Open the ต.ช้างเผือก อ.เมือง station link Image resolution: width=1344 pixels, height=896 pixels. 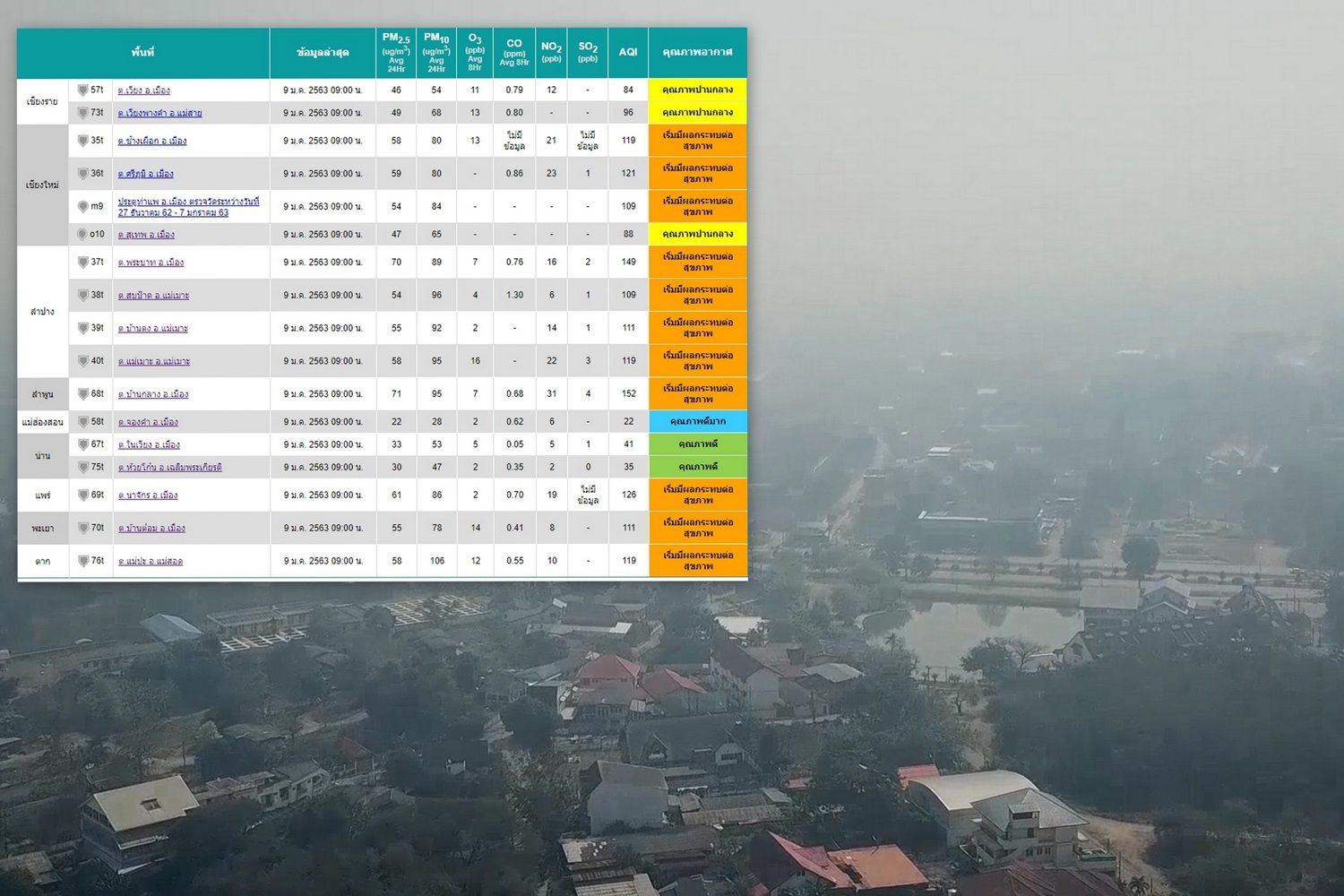pyautogui.click(x=151, y=141)
